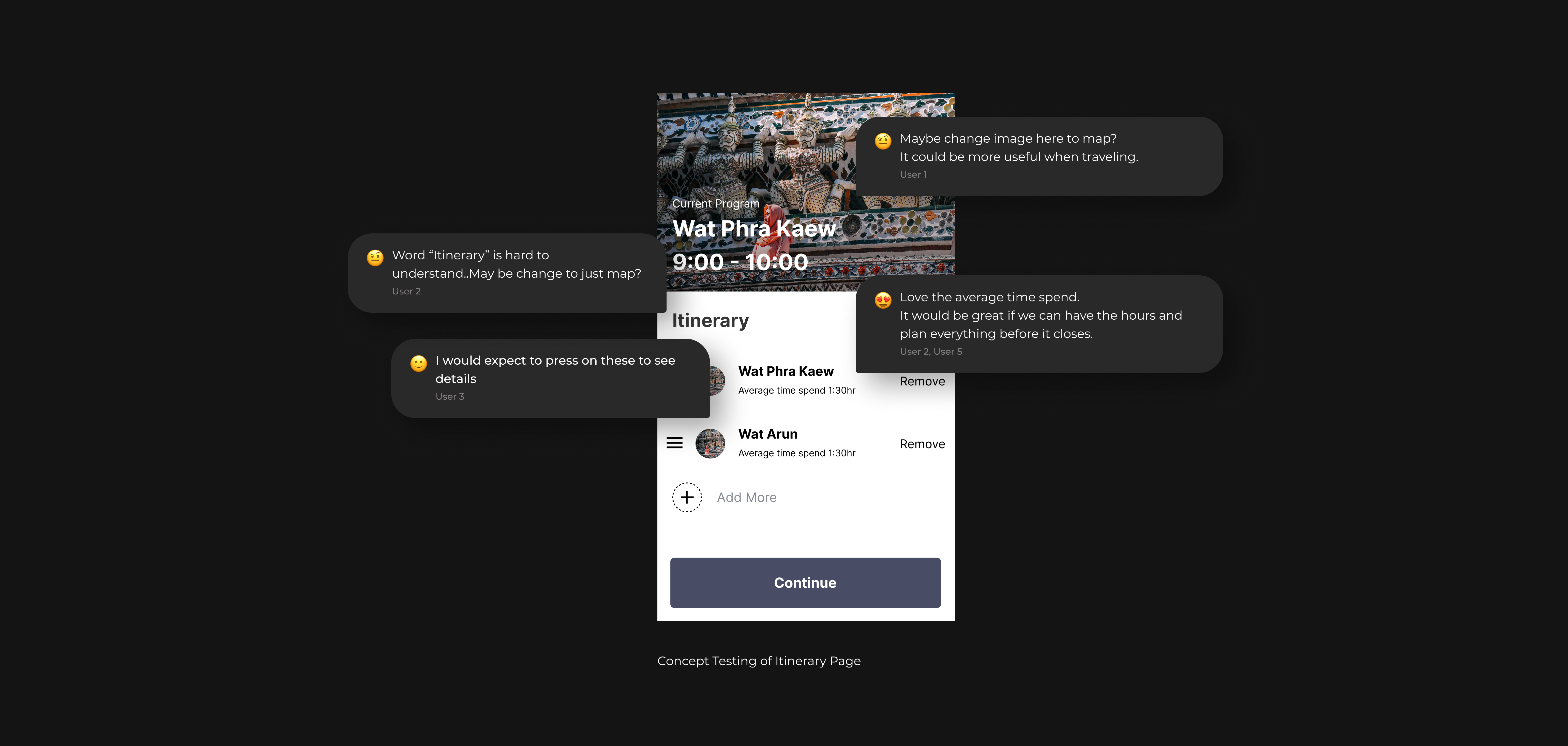Click the dashed plus circle icon
1568x746 pixels.
point(687,498)
